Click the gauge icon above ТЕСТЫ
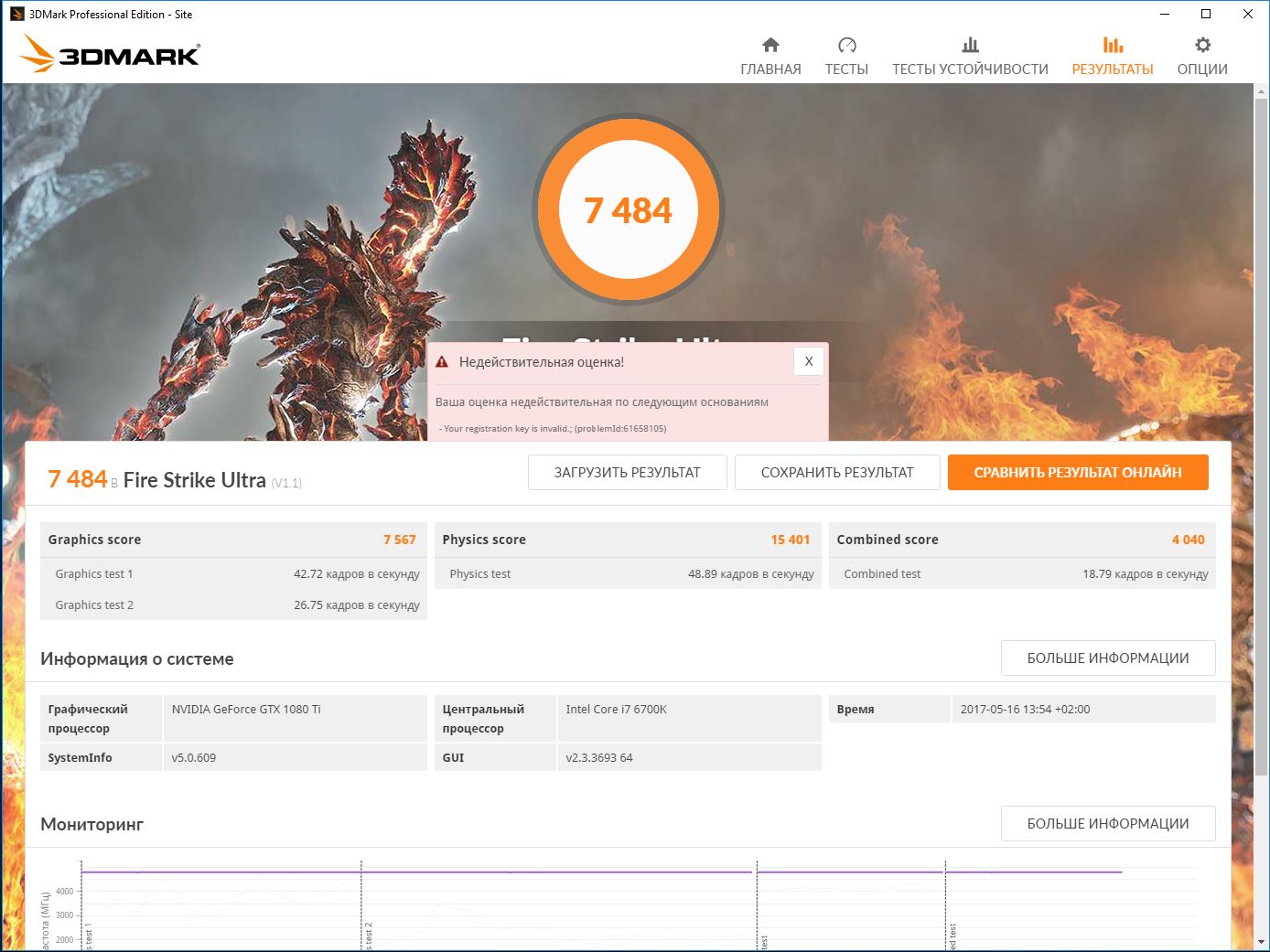The image size is (1270, 952). (846, 45)
